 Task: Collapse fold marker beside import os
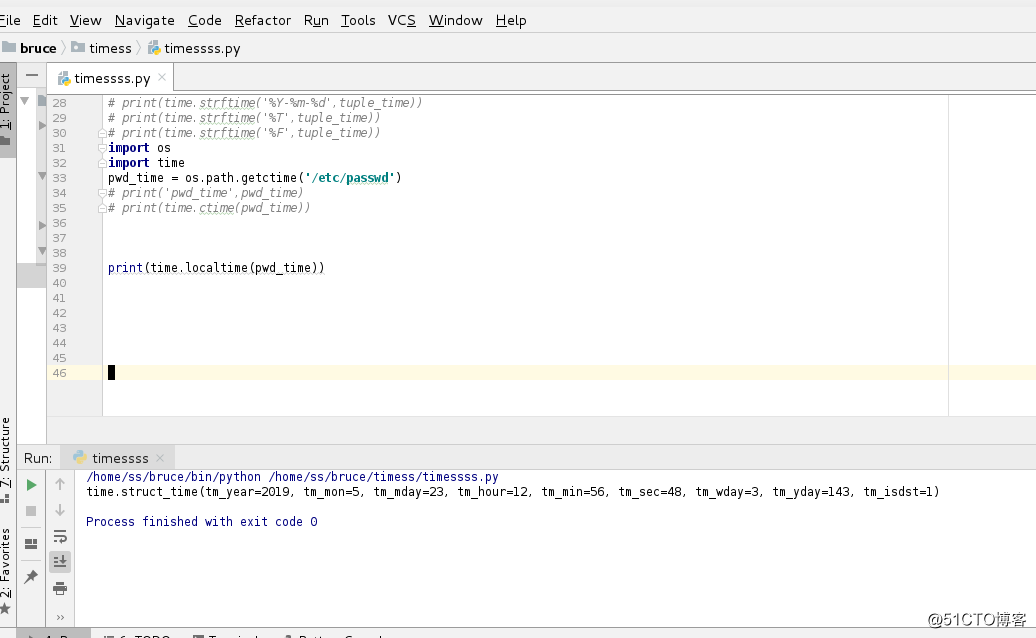click(x=102, y=148)
